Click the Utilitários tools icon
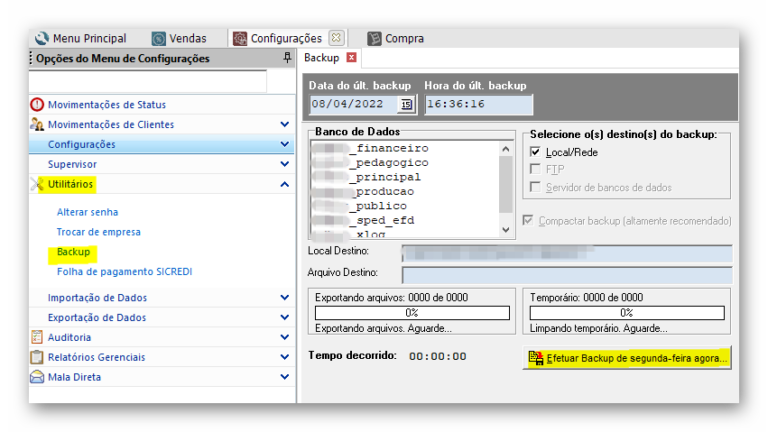Screen dimensions: 768x432 click(x=37, y=184)
